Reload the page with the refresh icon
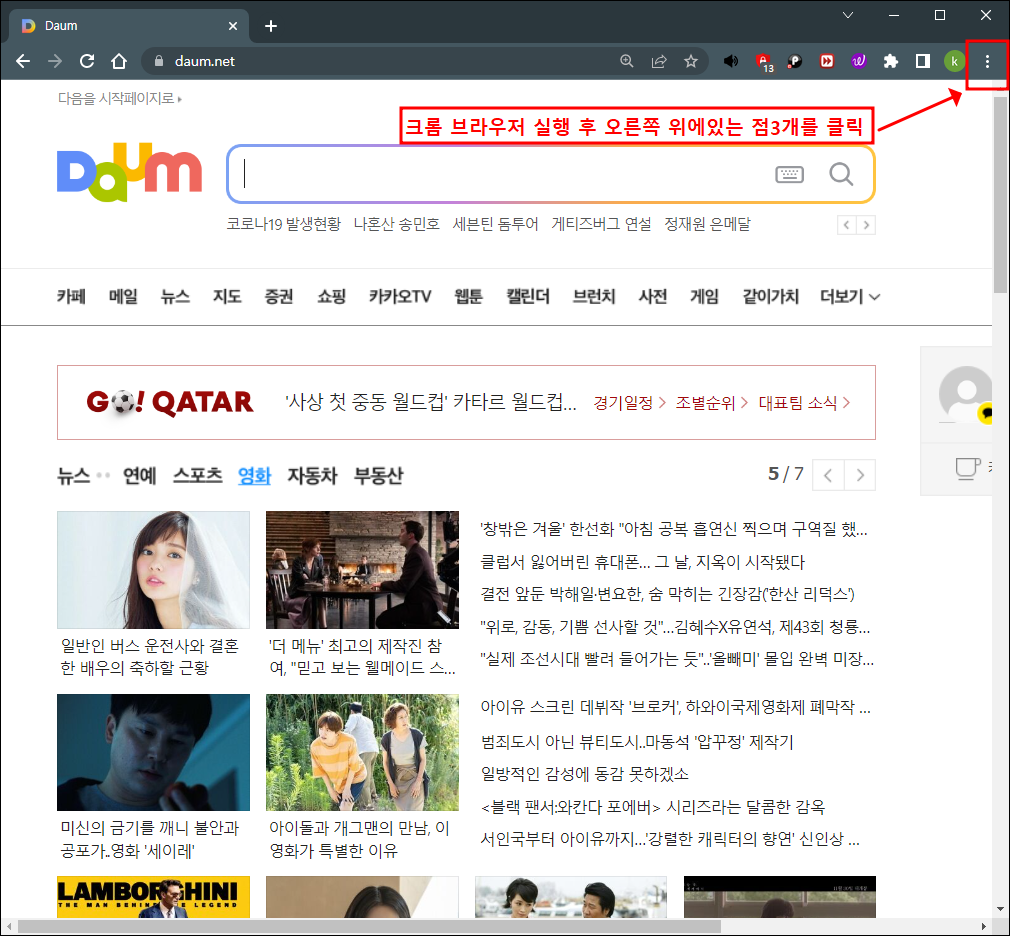1010x936 pixels. click(x=86, y=61)
